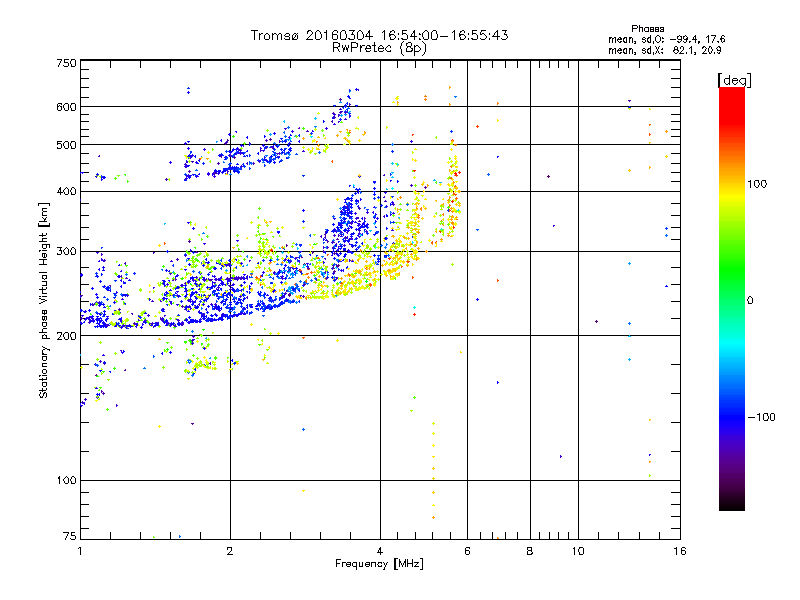The height and width of the screenshot is (600, 800).
Task: Click the "[deg]" colorbar unit label
Action: pos(734,80)
